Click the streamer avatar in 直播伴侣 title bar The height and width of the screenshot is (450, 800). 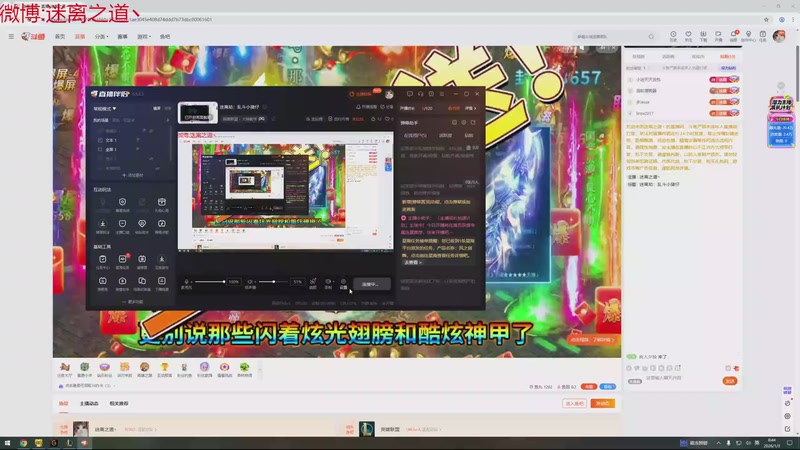389,94
